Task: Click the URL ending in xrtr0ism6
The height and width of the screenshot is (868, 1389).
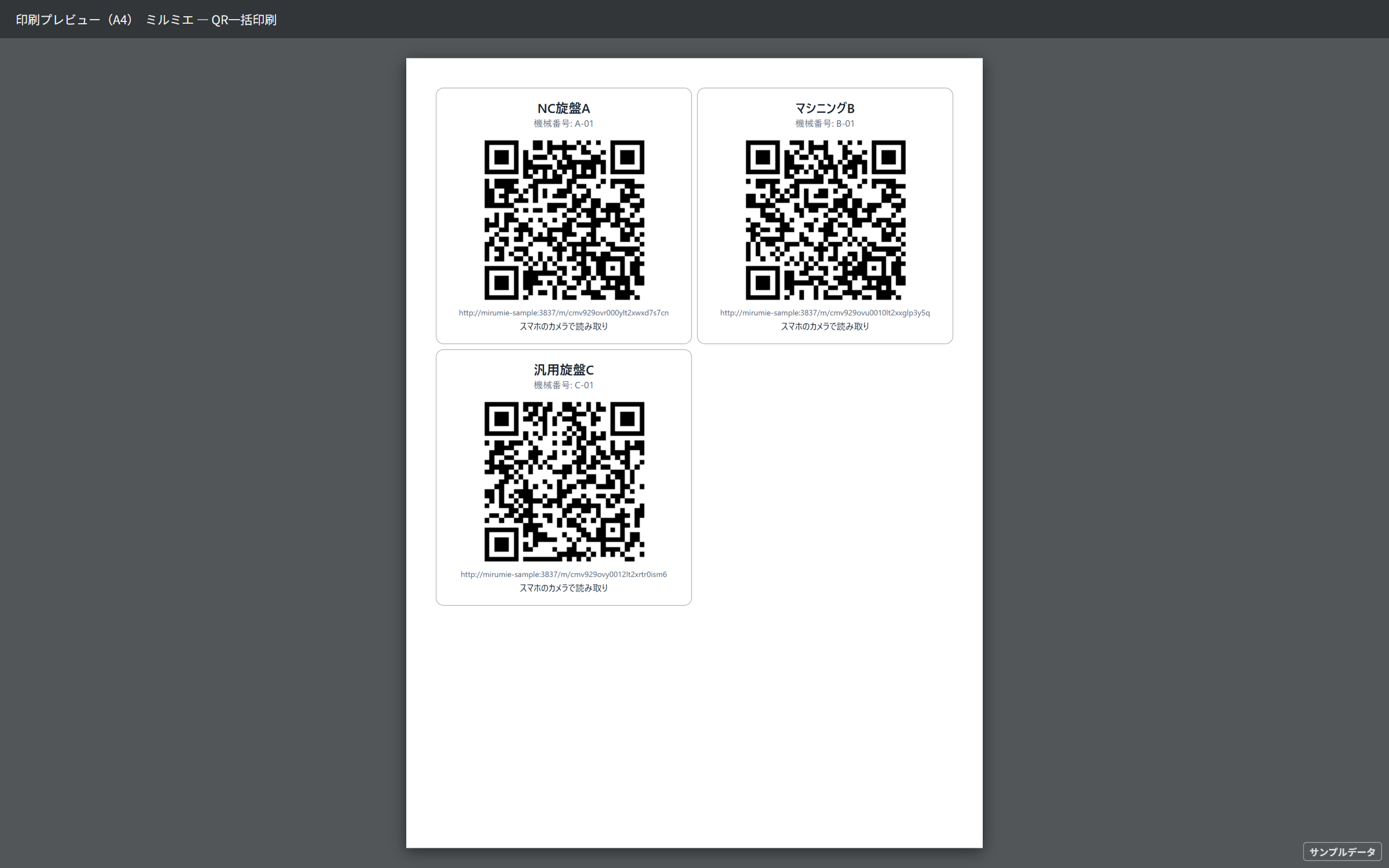Action: tap(564, 574)
